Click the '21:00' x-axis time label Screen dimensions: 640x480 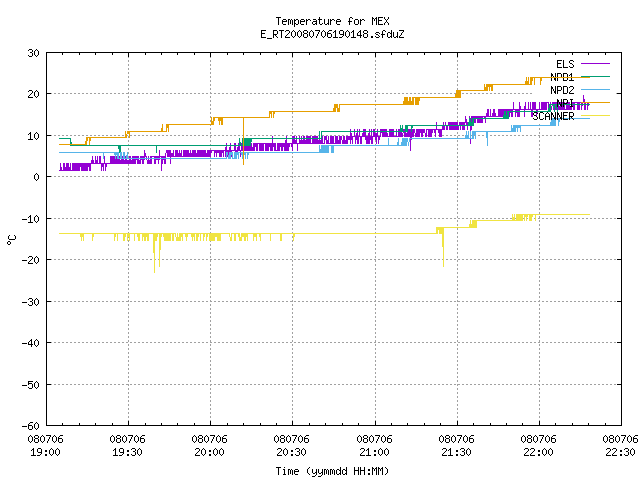(x=374, y=452)
